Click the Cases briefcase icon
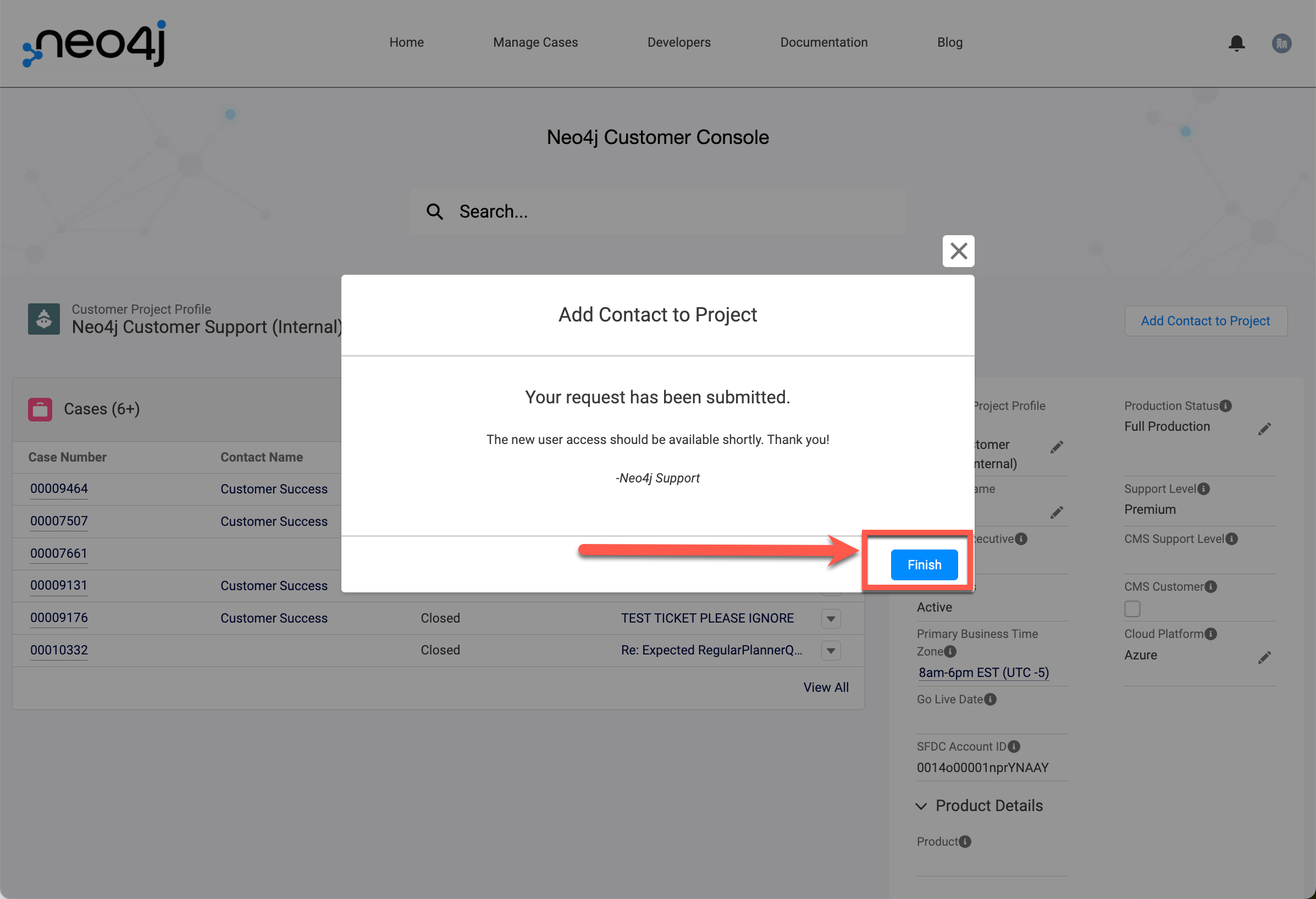1316x899 pixels. (40, 409)
